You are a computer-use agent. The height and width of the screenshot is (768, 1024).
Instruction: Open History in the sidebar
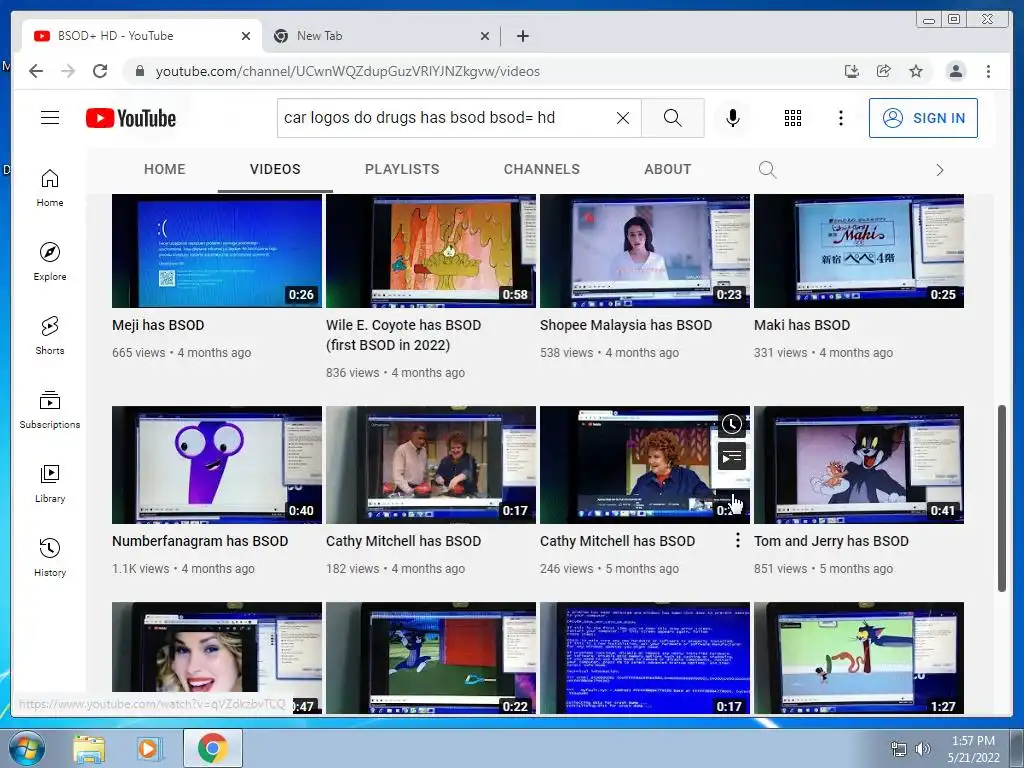(x=50, y=558)
